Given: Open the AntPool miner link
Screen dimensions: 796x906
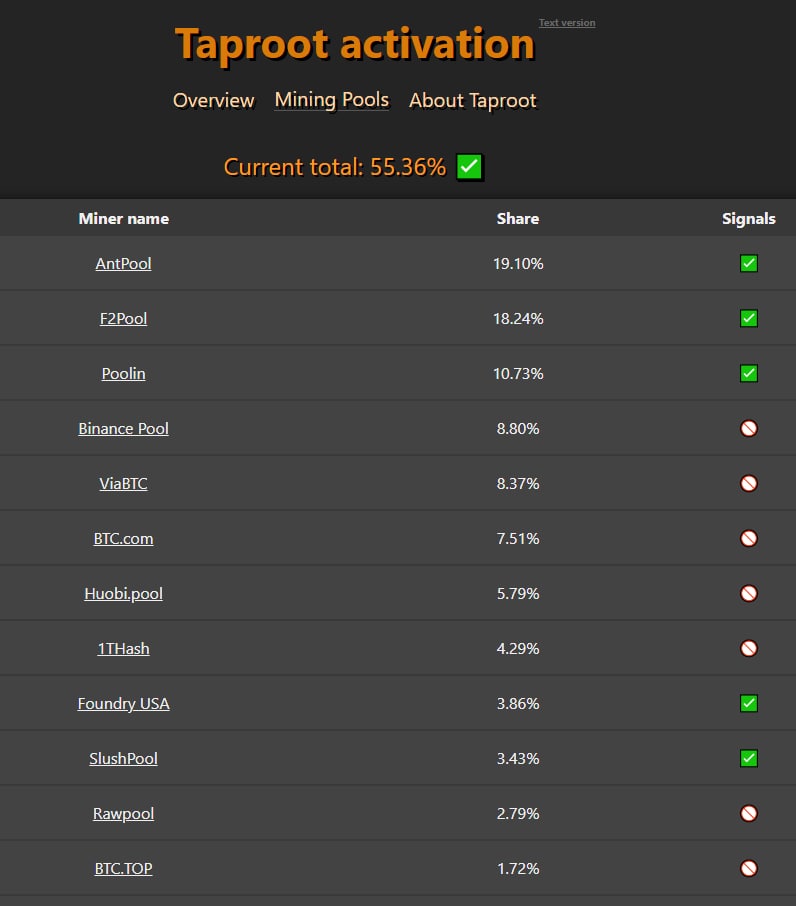Looking at the screenshot, I should 124,264.
